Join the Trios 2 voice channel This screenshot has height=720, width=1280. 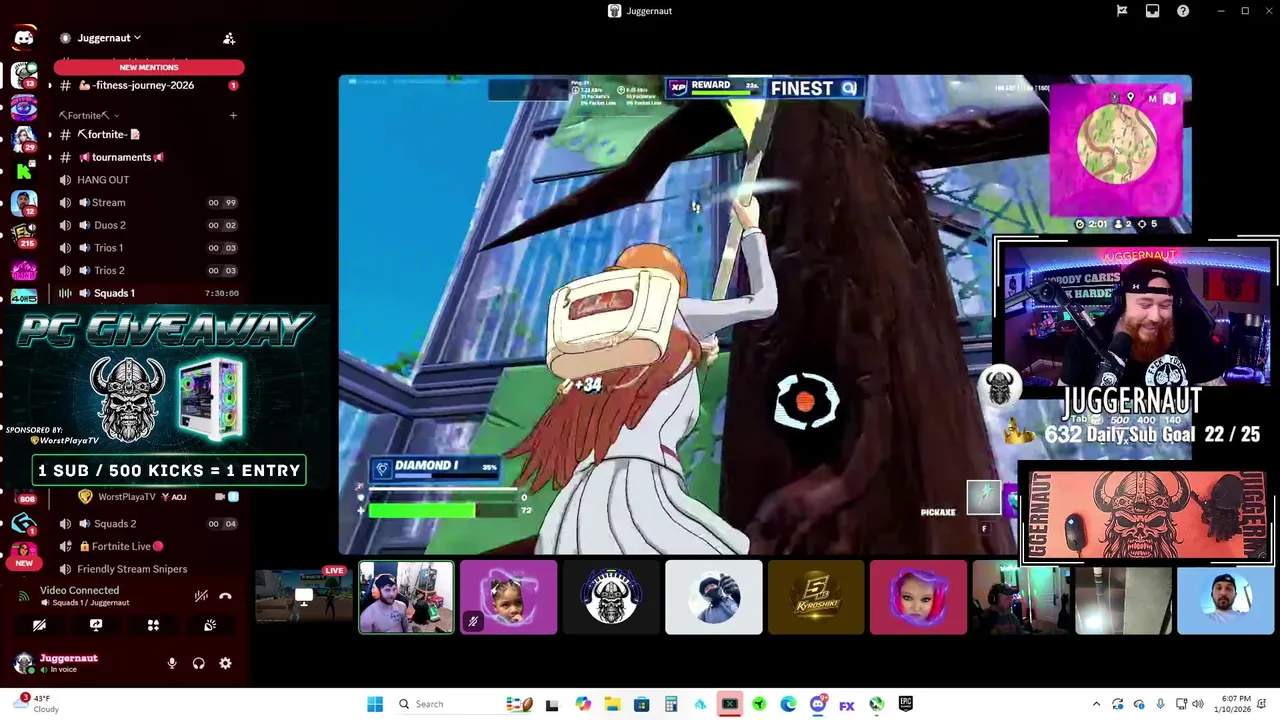coord(148,270)
